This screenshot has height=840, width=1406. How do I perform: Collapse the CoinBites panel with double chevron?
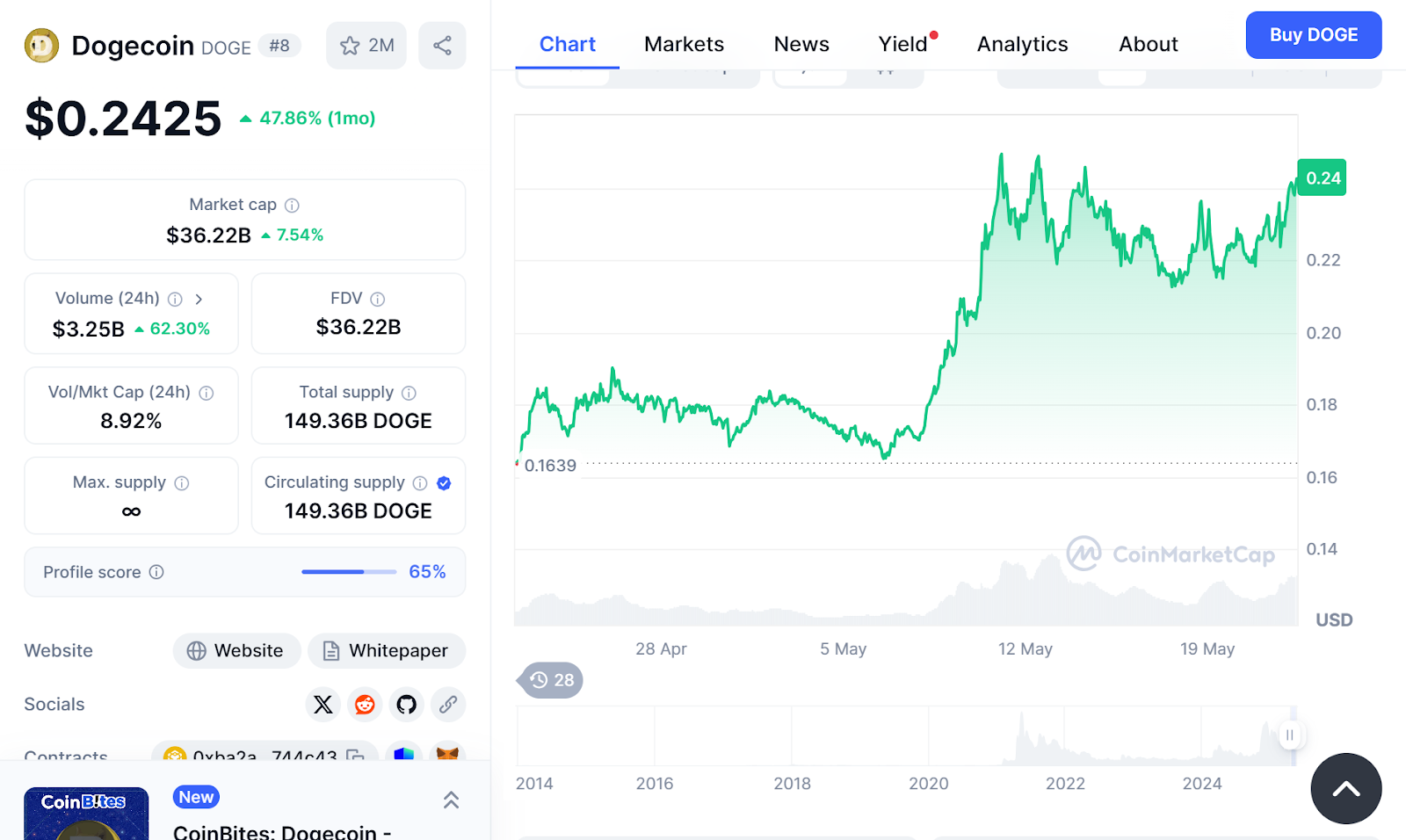(451, 800)
